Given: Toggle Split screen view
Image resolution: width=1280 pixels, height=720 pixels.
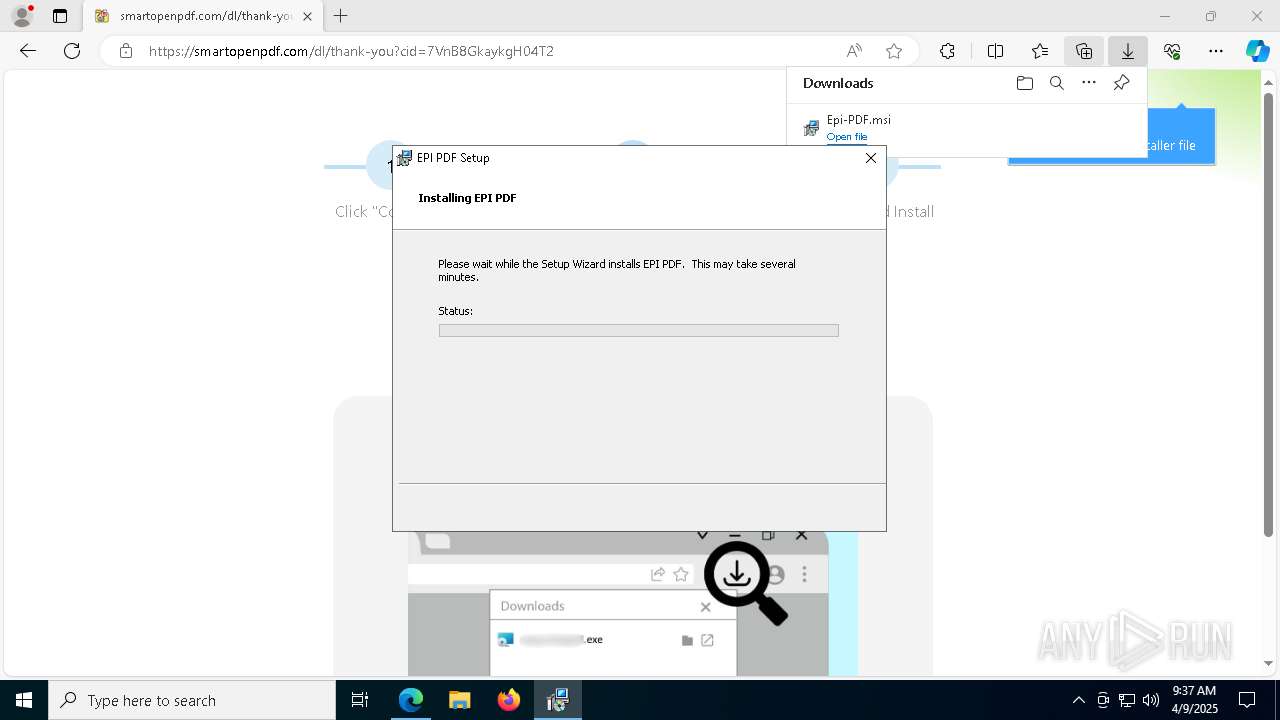Looking at the screenshot, I should 995,51.
